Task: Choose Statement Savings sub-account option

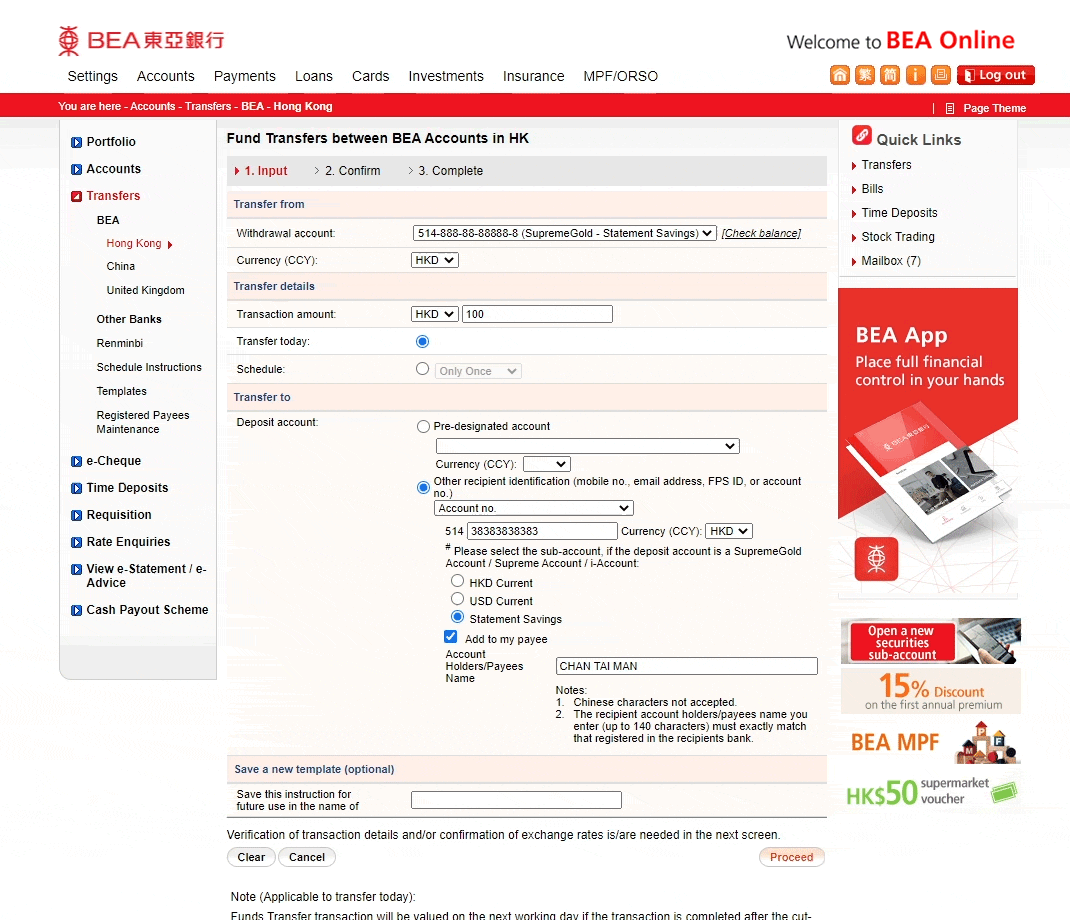Action: (x=457, y=617)
